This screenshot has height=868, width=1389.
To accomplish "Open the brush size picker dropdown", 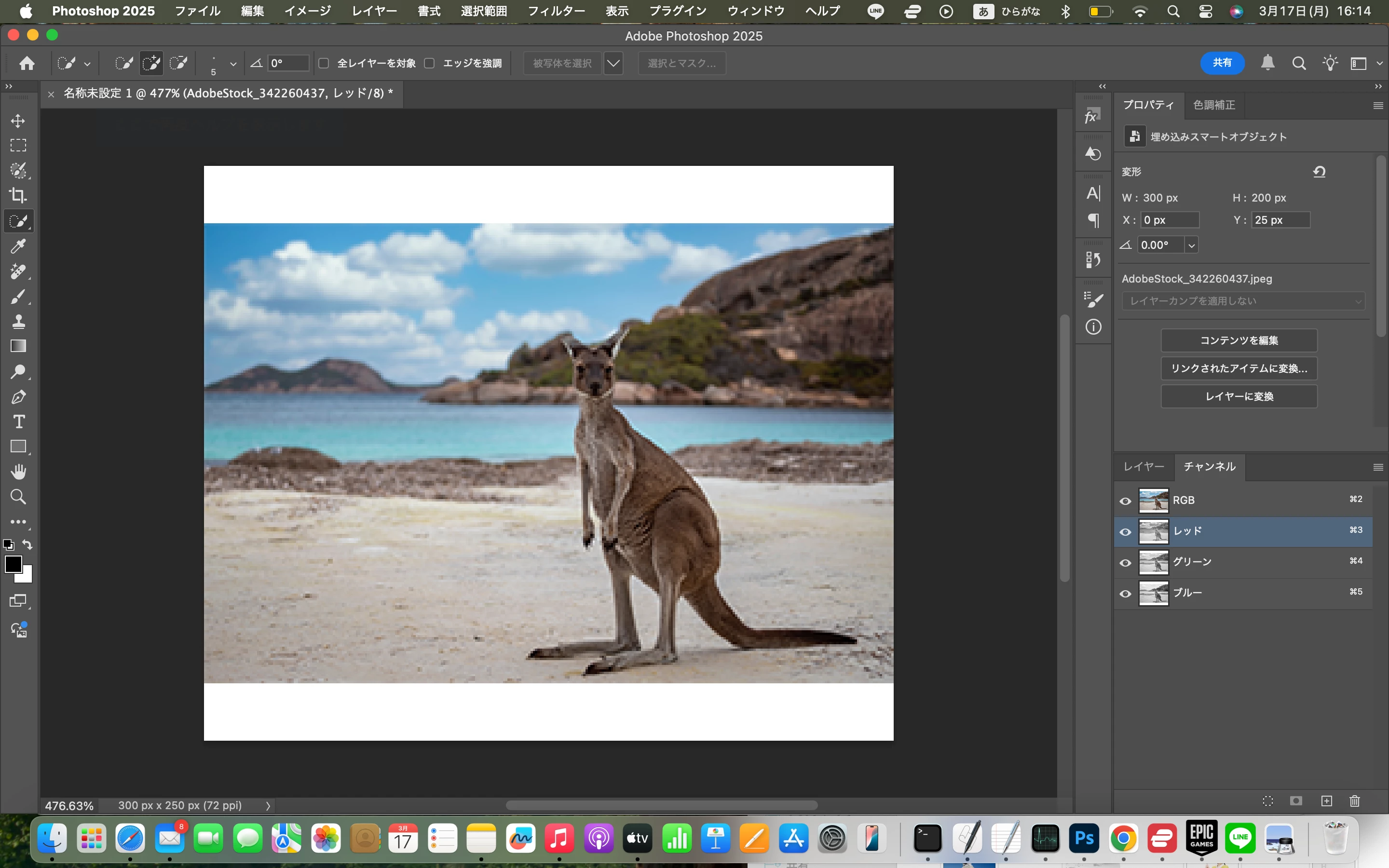I will [233, 64].
